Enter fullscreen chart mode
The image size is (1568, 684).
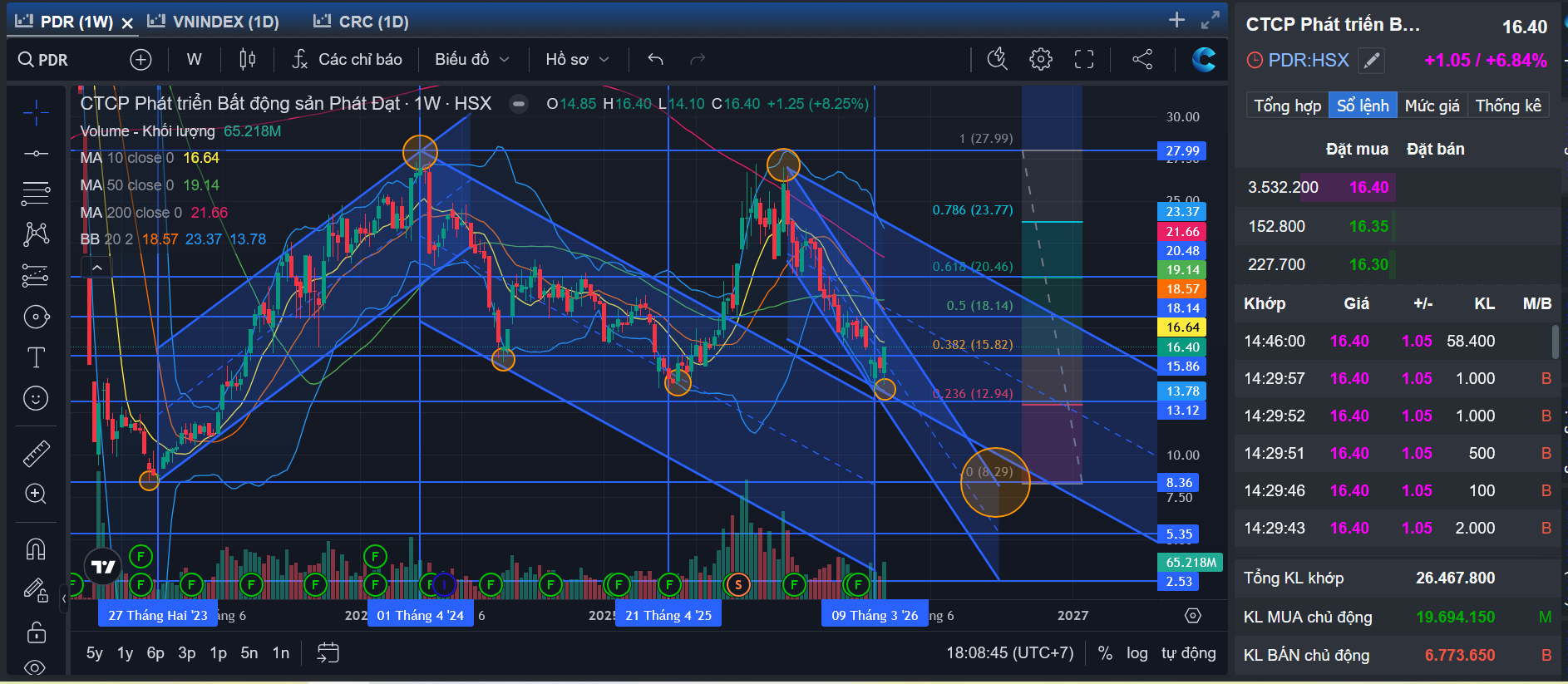pos(1084,60)
